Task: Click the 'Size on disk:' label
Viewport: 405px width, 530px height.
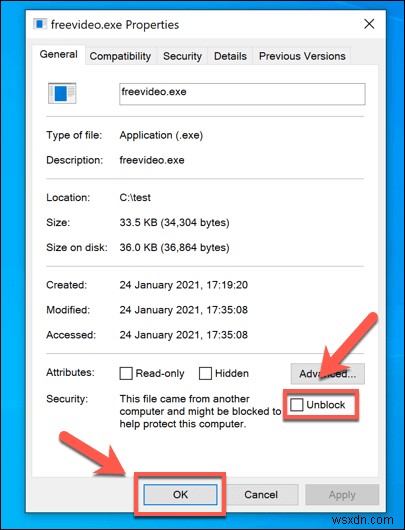Action: point(77,247)
